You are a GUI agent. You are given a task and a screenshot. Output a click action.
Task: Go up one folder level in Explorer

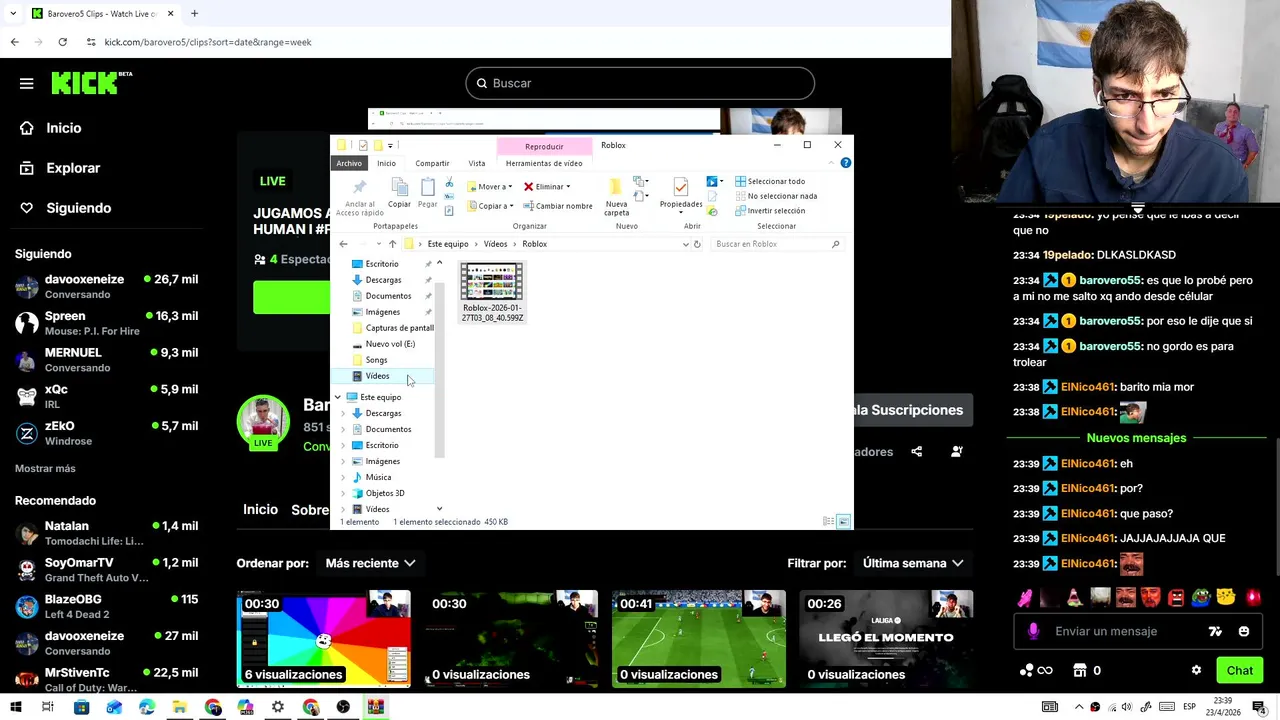392,244
